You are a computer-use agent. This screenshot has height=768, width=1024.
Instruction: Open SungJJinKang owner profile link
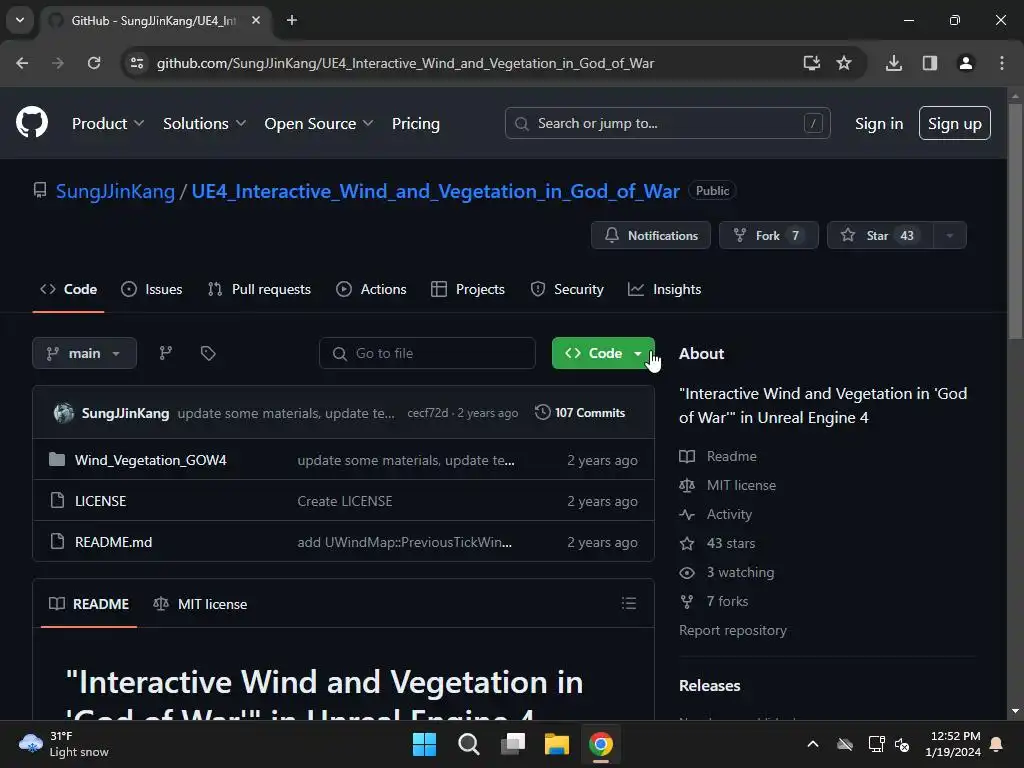pyautogui.click(x=115, y=191)
